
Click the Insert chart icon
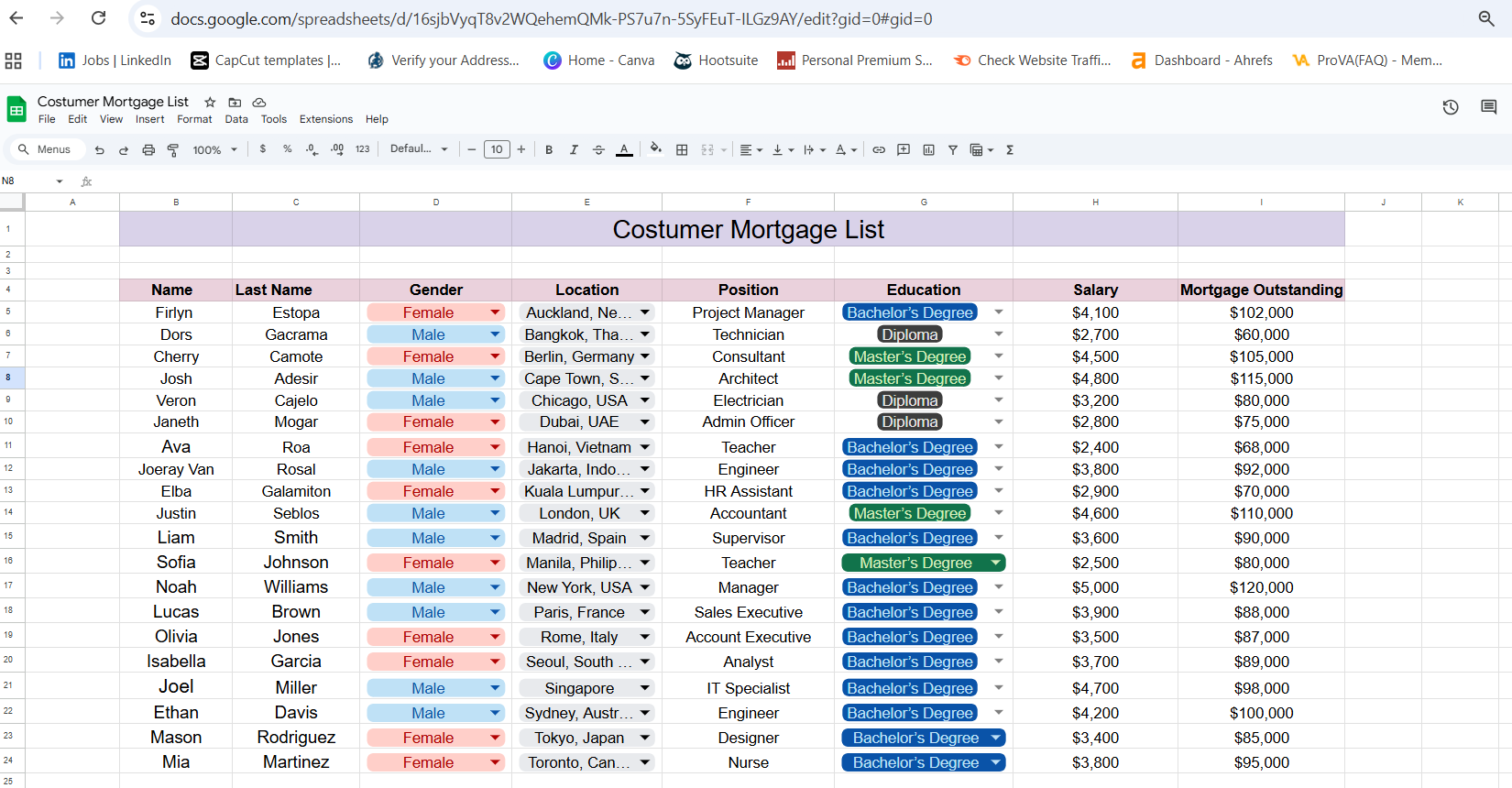[928, 150]
